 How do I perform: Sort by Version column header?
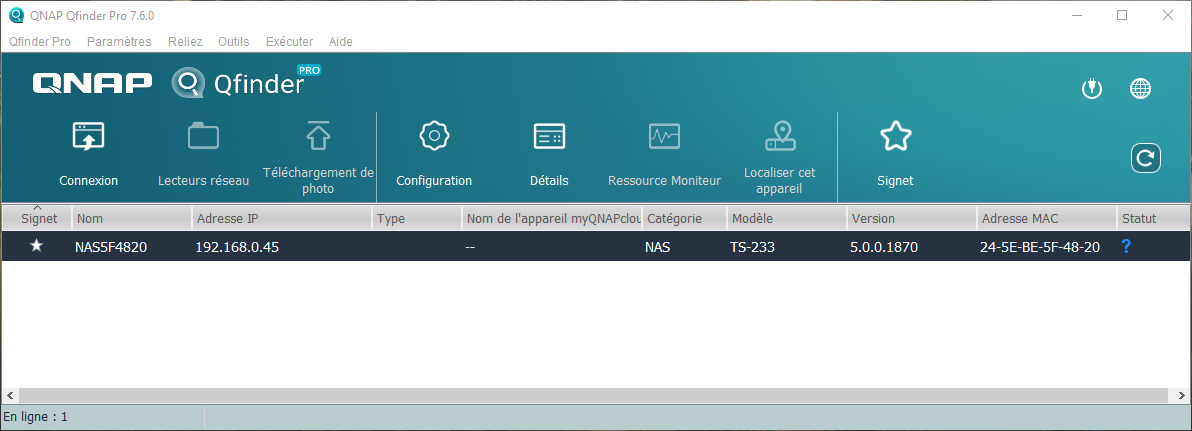(x=911, y=218)
